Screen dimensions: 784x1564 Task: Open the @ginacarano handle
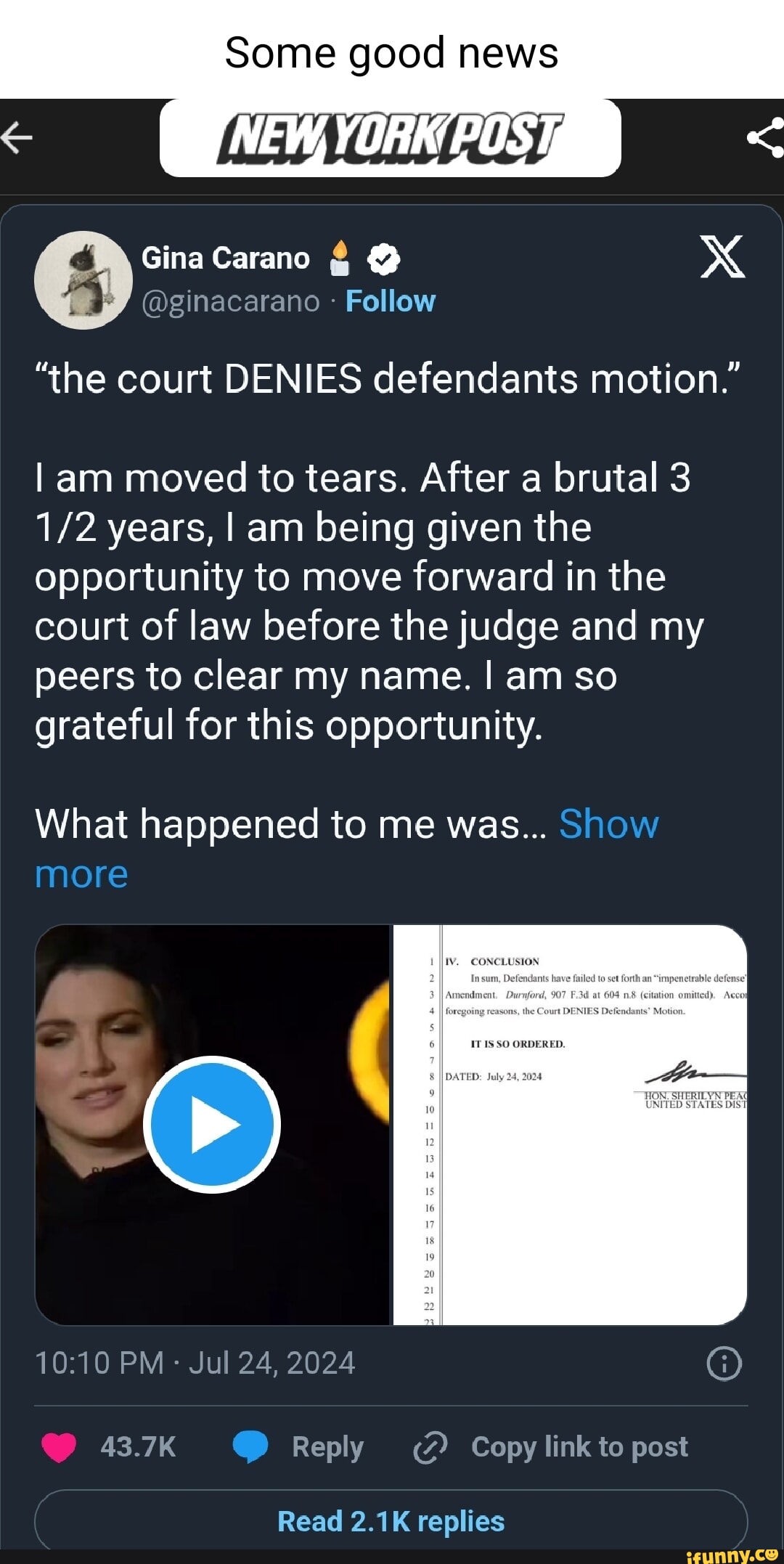point(231,301)
